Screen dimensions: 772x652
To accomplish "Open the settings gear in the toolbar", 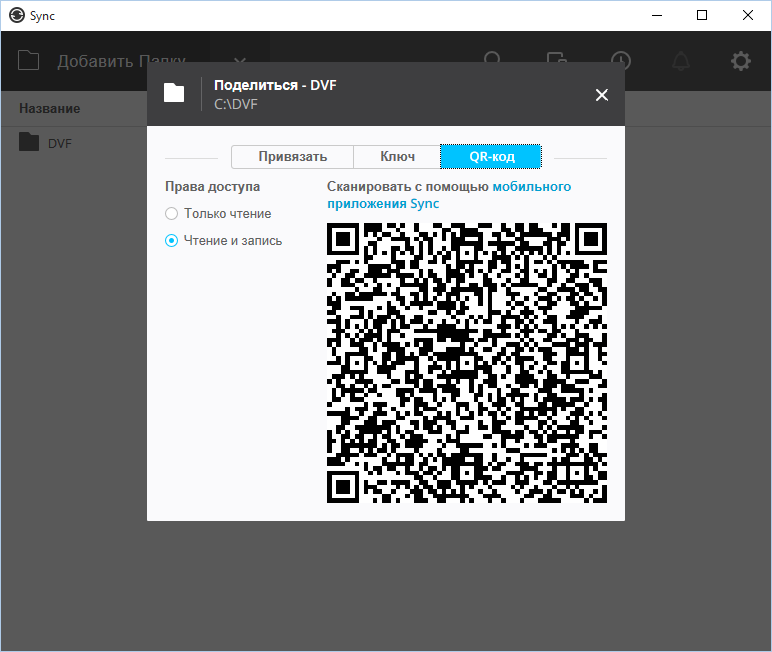I will click(x=740, y=61).
